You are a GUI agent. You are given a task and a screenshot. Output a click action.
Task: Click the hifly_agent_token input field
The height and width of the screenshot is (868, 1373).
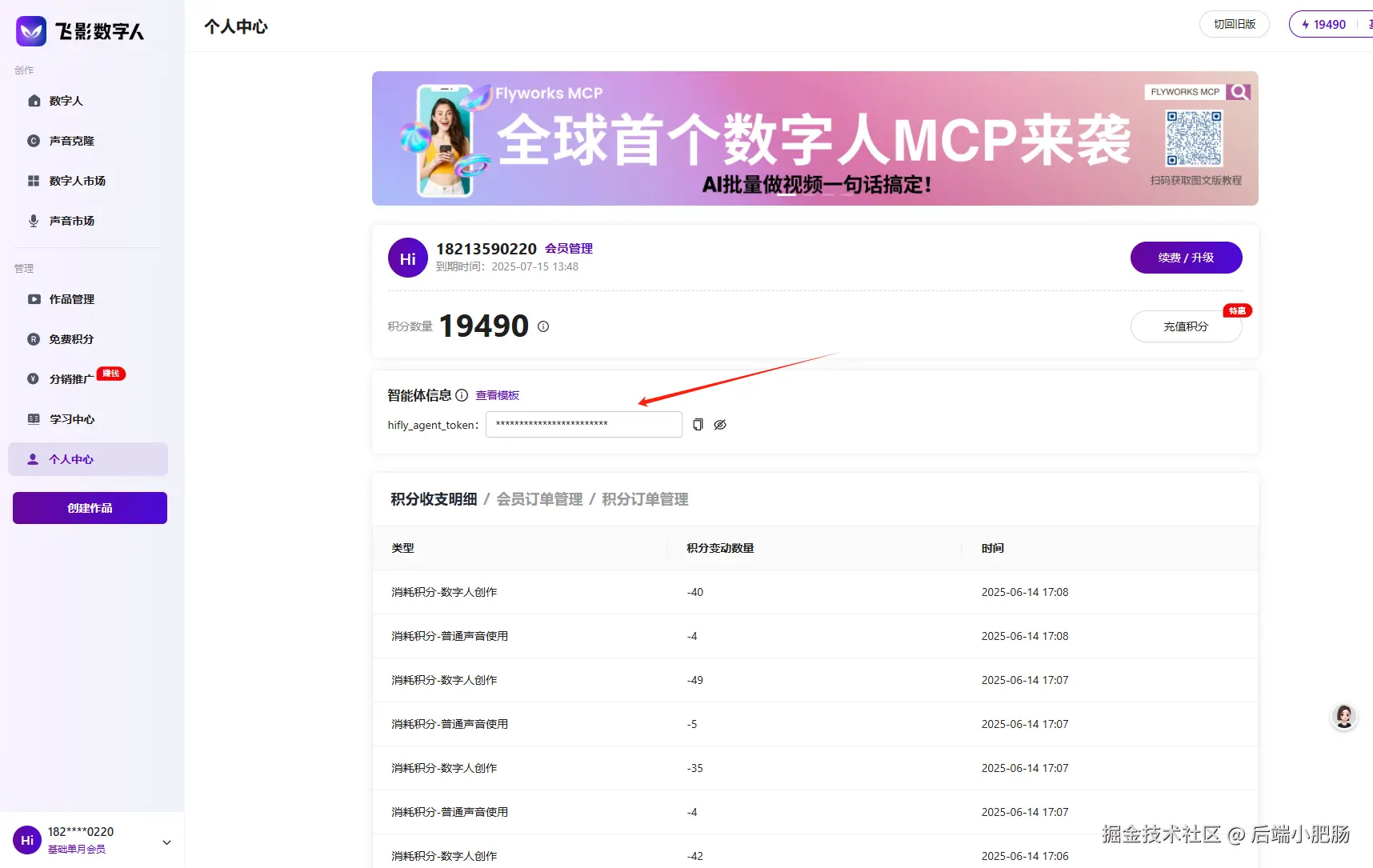pos(584,424)
